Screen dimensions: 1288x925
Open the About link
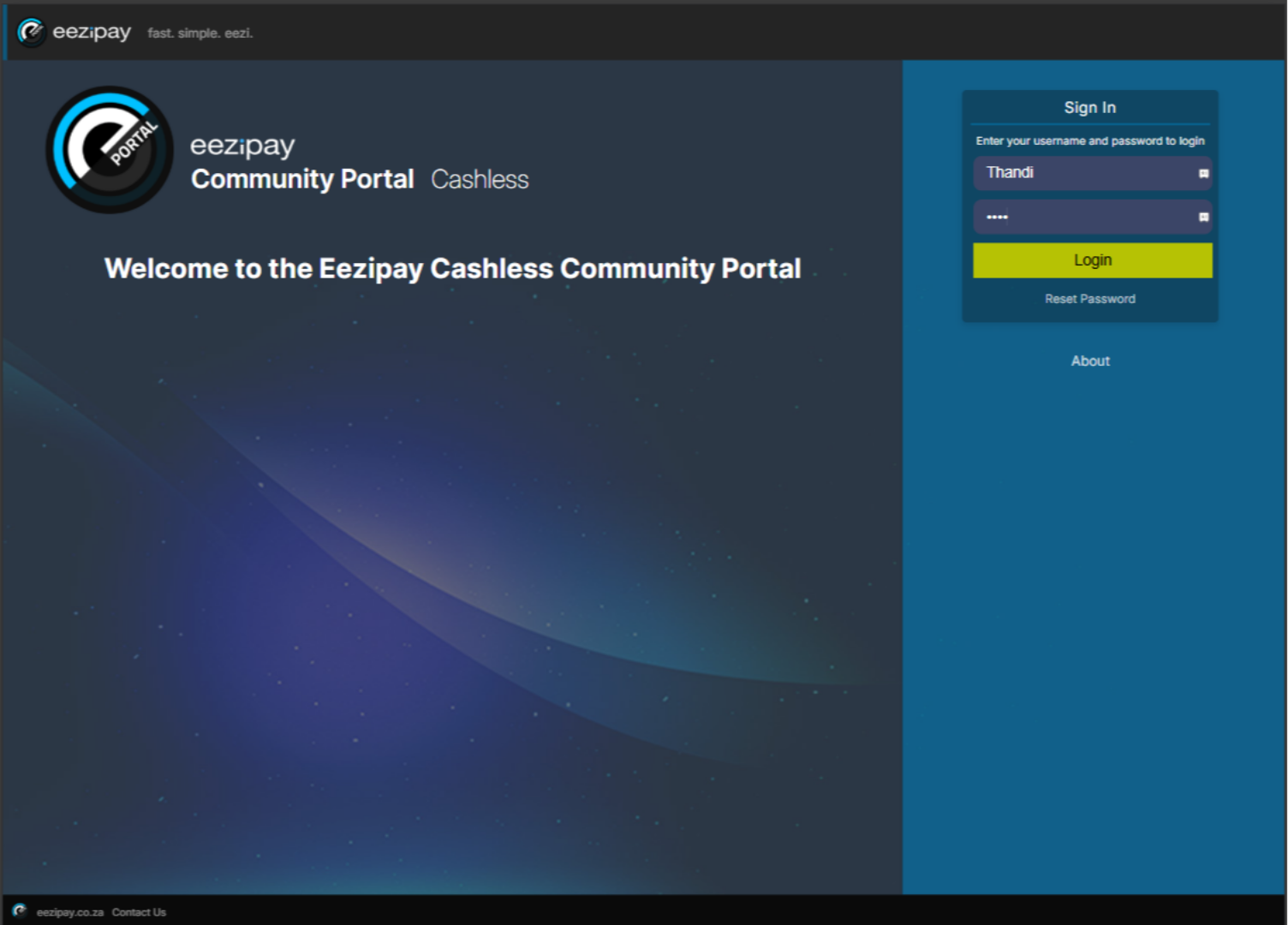pyautogui.click(x=1090, y=361)
